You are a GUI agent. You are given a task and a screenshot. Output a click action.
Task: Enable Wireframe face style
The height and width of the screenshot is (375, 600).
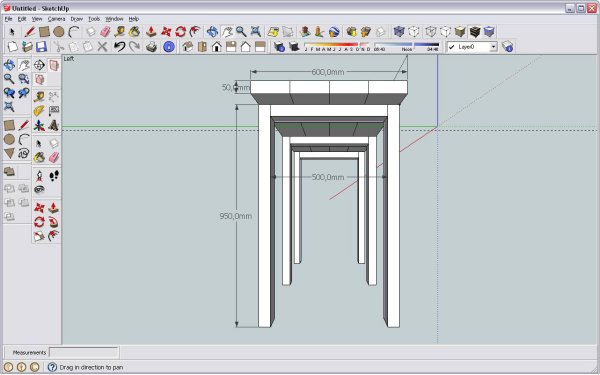click(x=431, y=31)
